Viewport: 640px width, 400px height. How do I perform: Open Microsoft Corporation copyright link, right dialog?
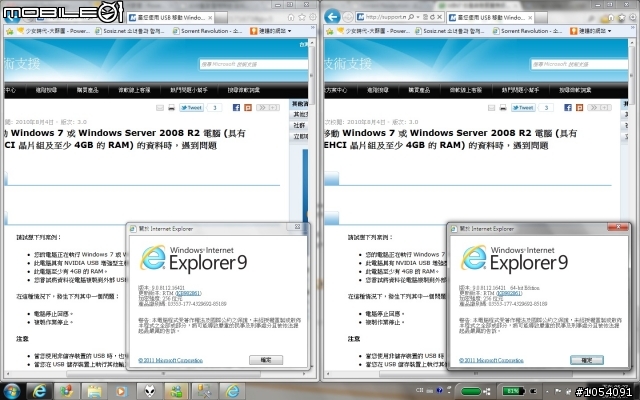coord(491,360)
